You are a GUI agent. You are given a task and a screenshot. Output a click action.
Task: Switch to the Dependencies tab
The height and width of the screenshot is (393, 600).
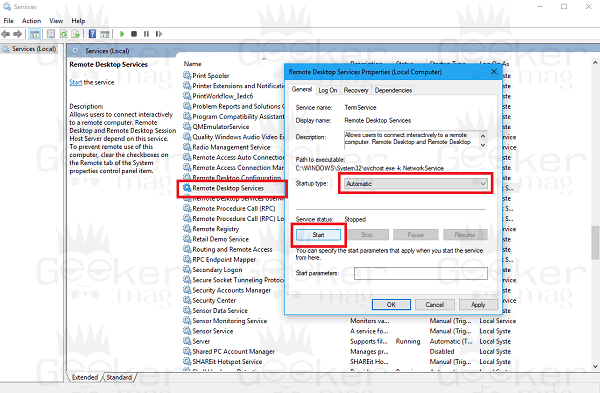tap(393, 90)
